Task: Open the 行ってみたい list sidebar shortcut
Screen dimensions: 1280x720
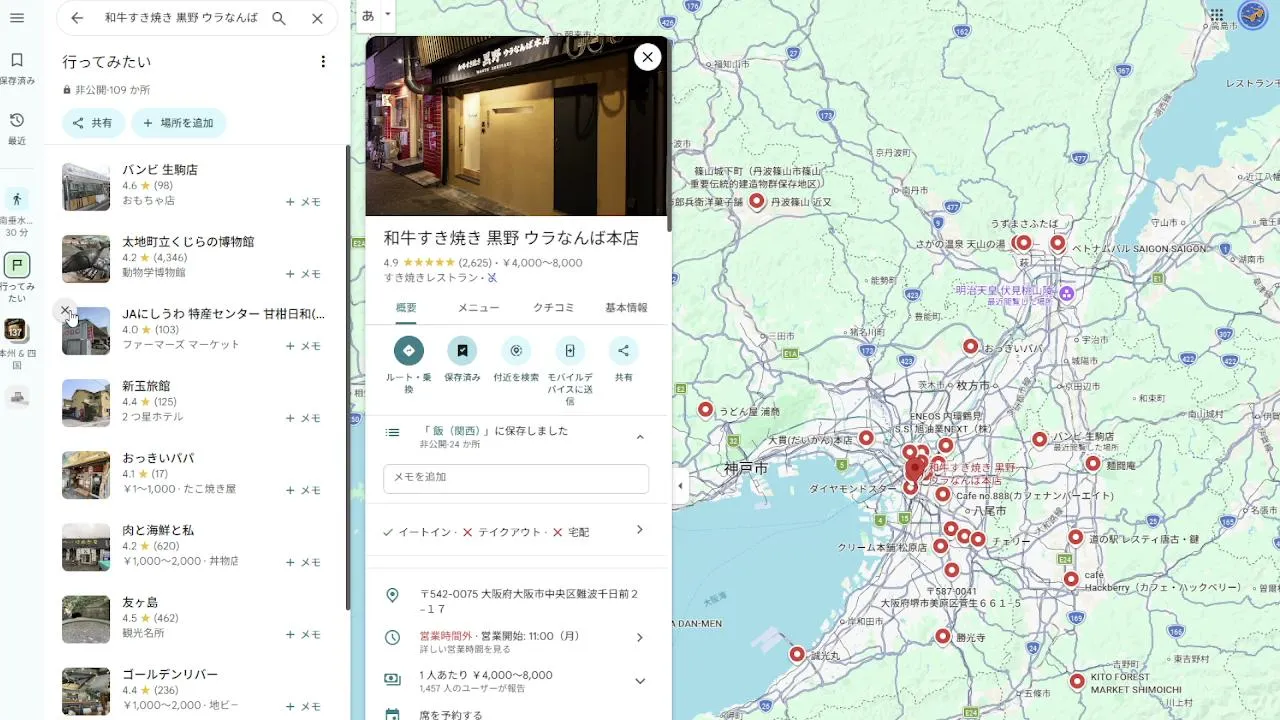Action: (x=17, y=278)
